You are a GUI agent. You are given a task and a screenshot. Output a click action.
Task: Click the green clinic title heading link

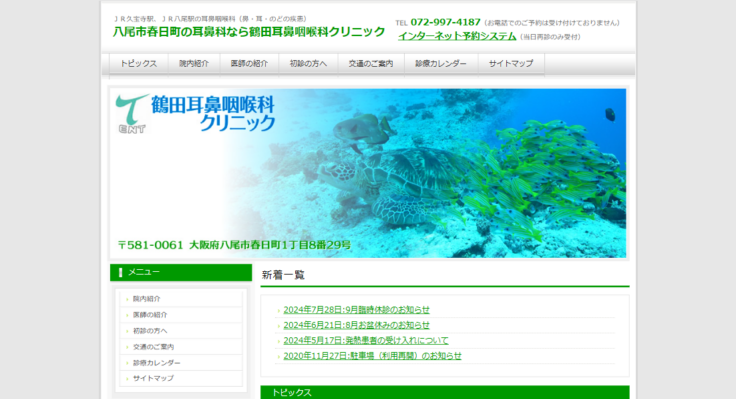[249, 32]
